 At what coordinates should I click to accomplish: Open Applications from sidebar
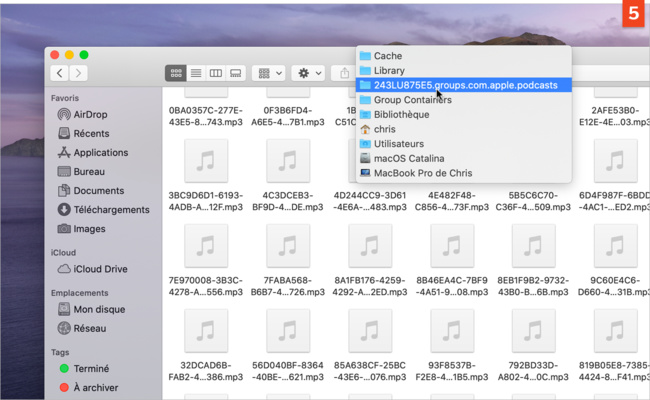(x=100, y=153)
